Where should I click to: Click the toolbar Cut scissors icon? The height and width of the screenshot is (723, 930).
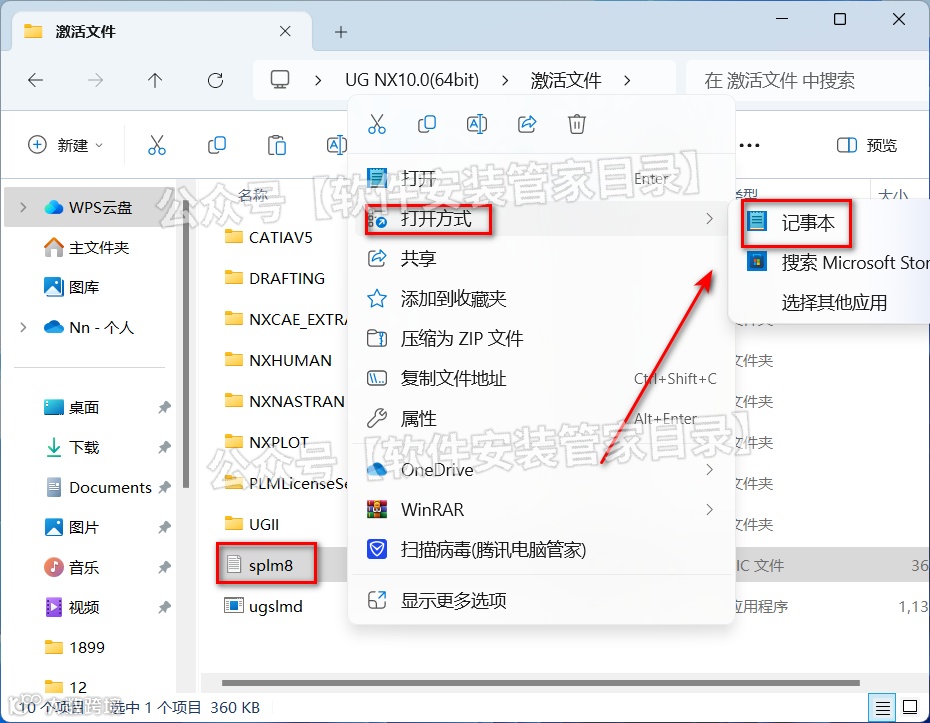click(157, 145)
